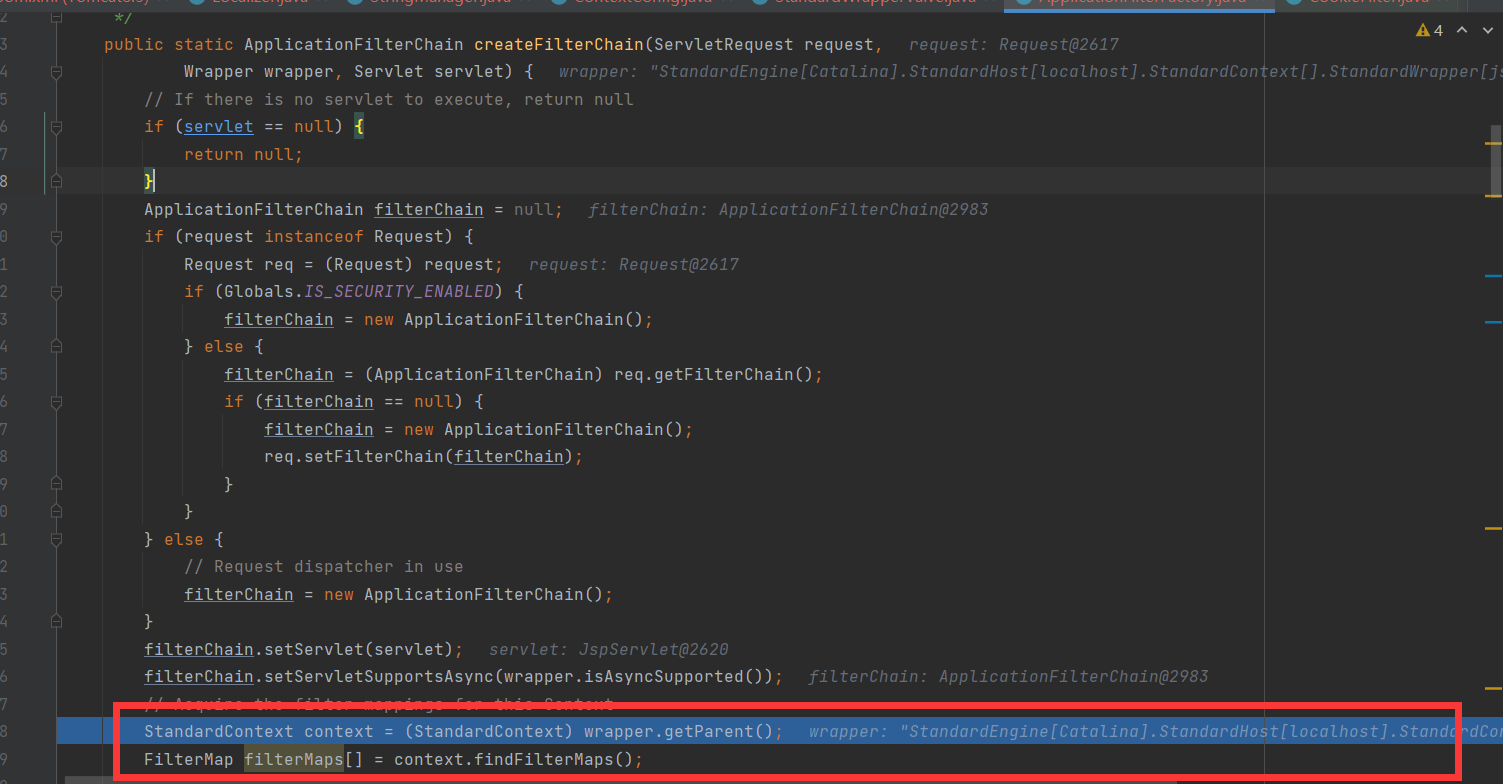Collapse the fold at 'if (servlet == null)'
The width and height of the screenshot is (1503, 784).
(56, 127)
